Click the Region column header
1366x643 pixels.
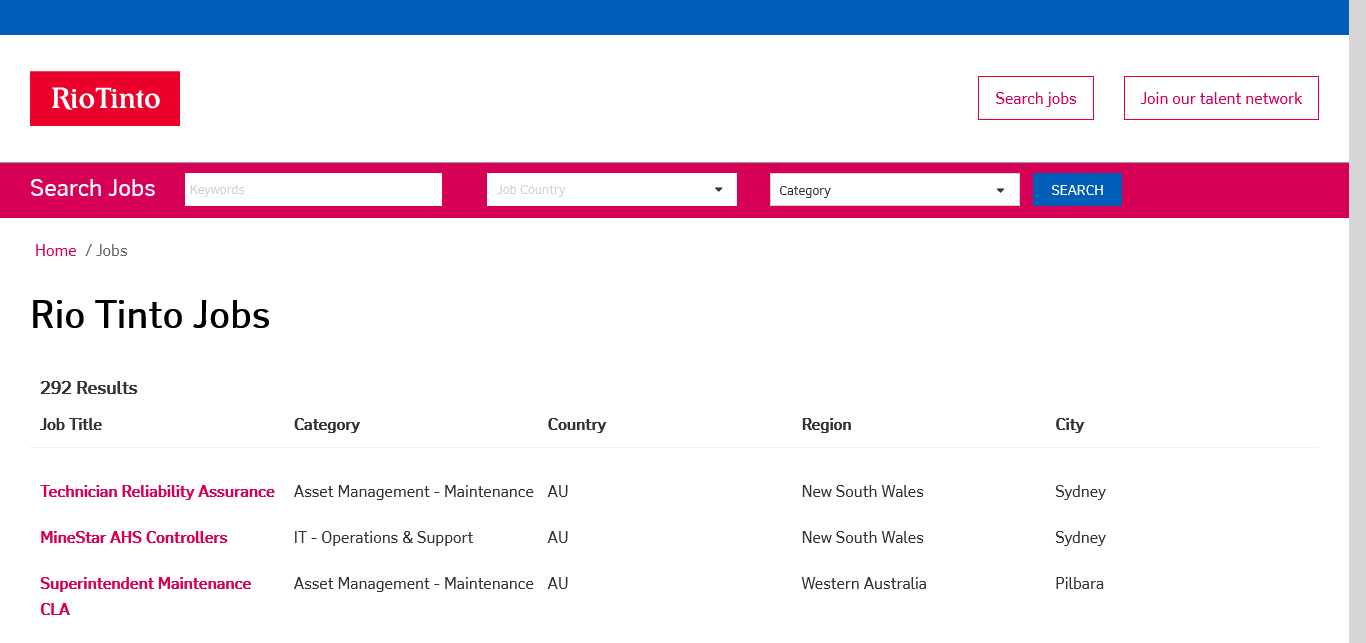click(x=826, y=425)
